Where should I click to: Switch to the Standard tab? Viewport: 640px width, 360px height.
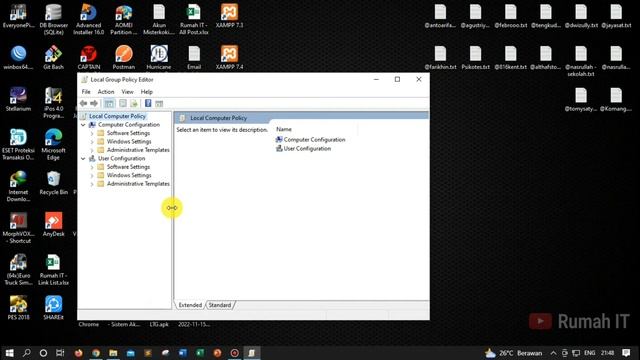(220, 305)
